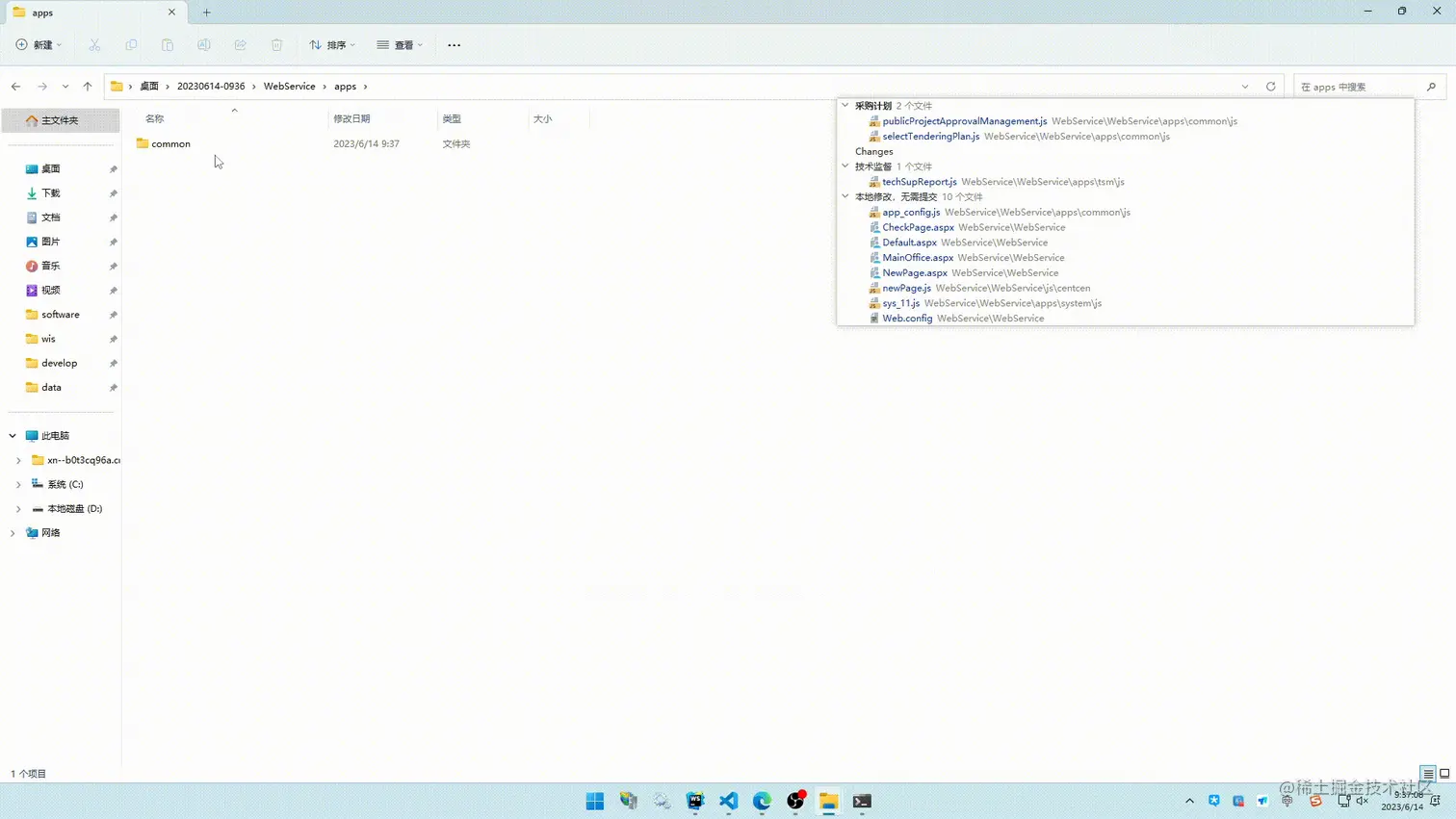Select the Rename icon in the toolbar

[x=203, y=44]
